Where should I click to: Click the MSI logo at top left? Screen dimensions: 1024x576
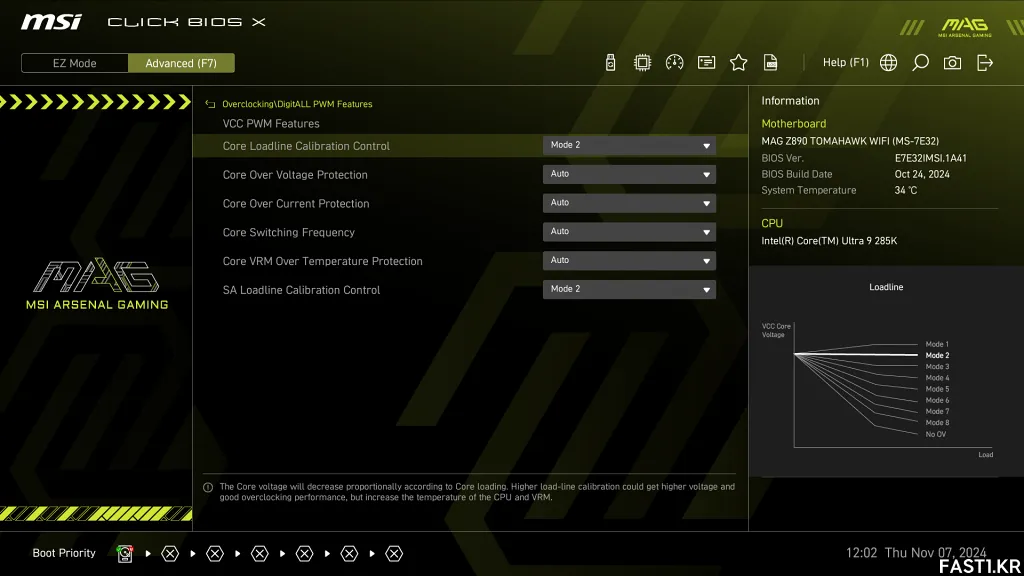click(51, 22)
